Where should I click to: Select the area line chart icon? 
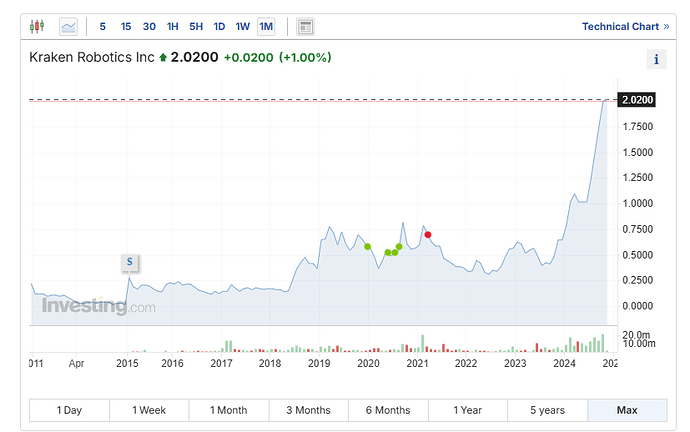click(x=68, y=27)
